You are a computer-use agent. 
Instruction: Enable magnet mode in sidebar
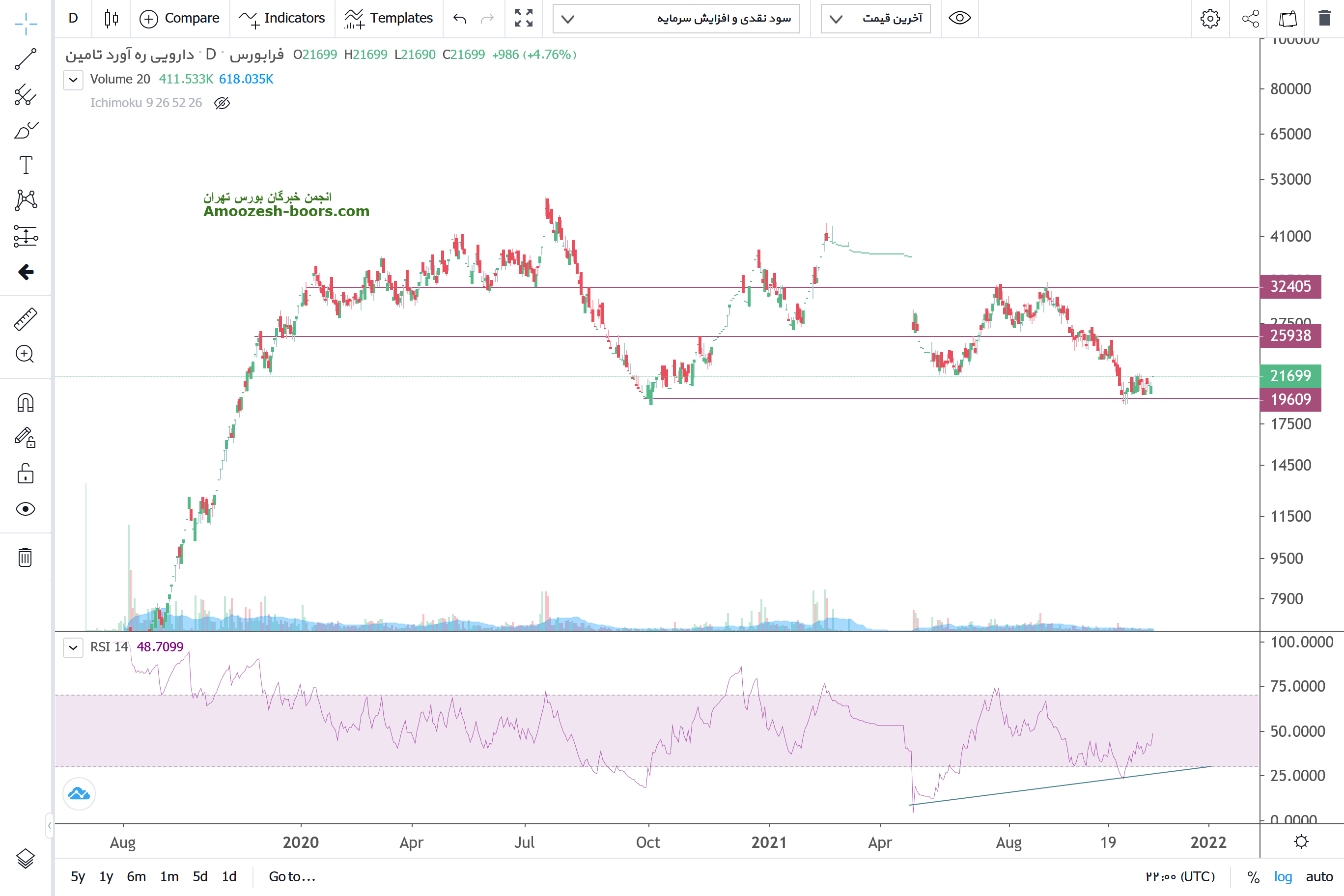pos(25,403)
